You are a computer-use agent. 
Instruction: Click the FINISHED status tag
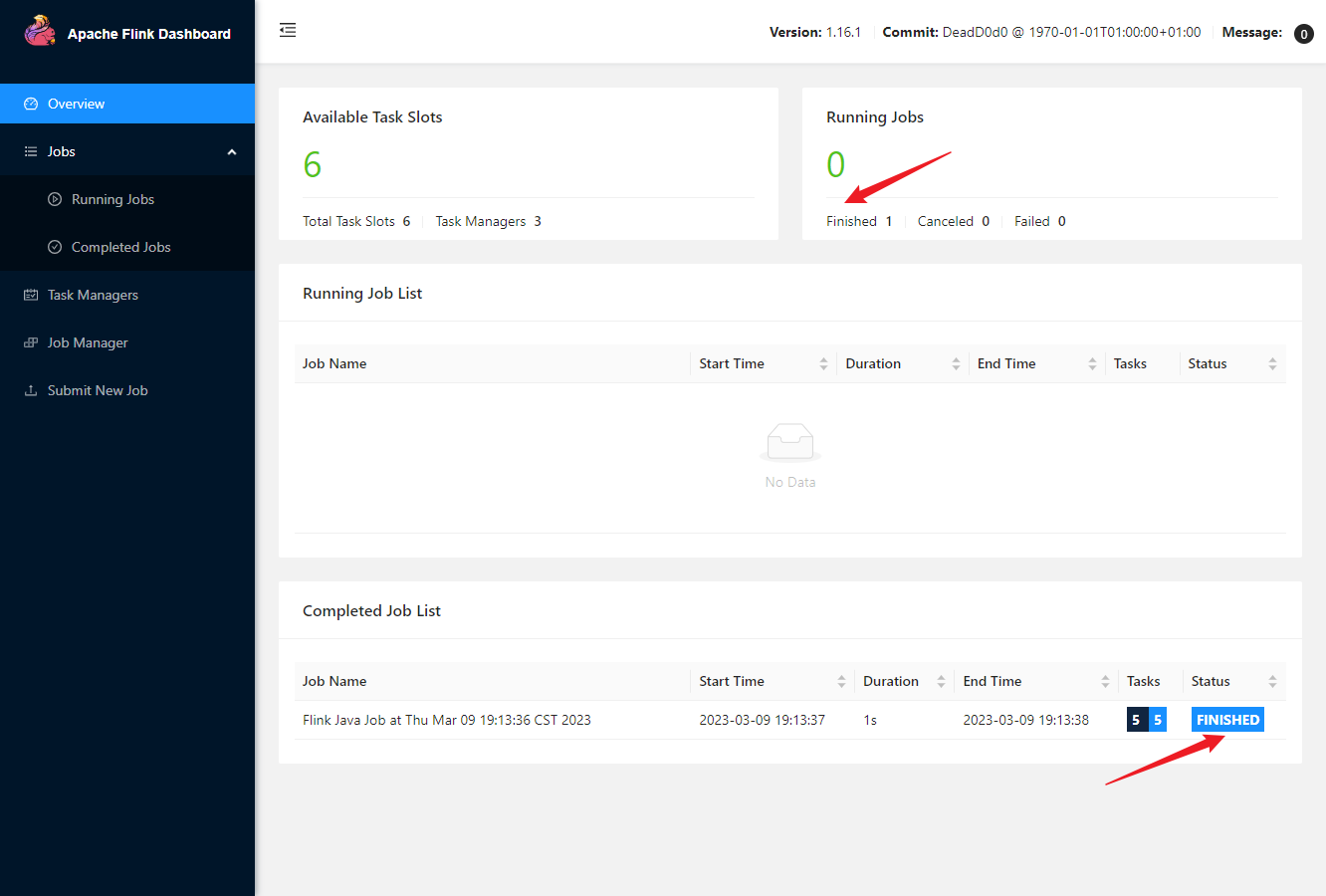click(1227, 720)
